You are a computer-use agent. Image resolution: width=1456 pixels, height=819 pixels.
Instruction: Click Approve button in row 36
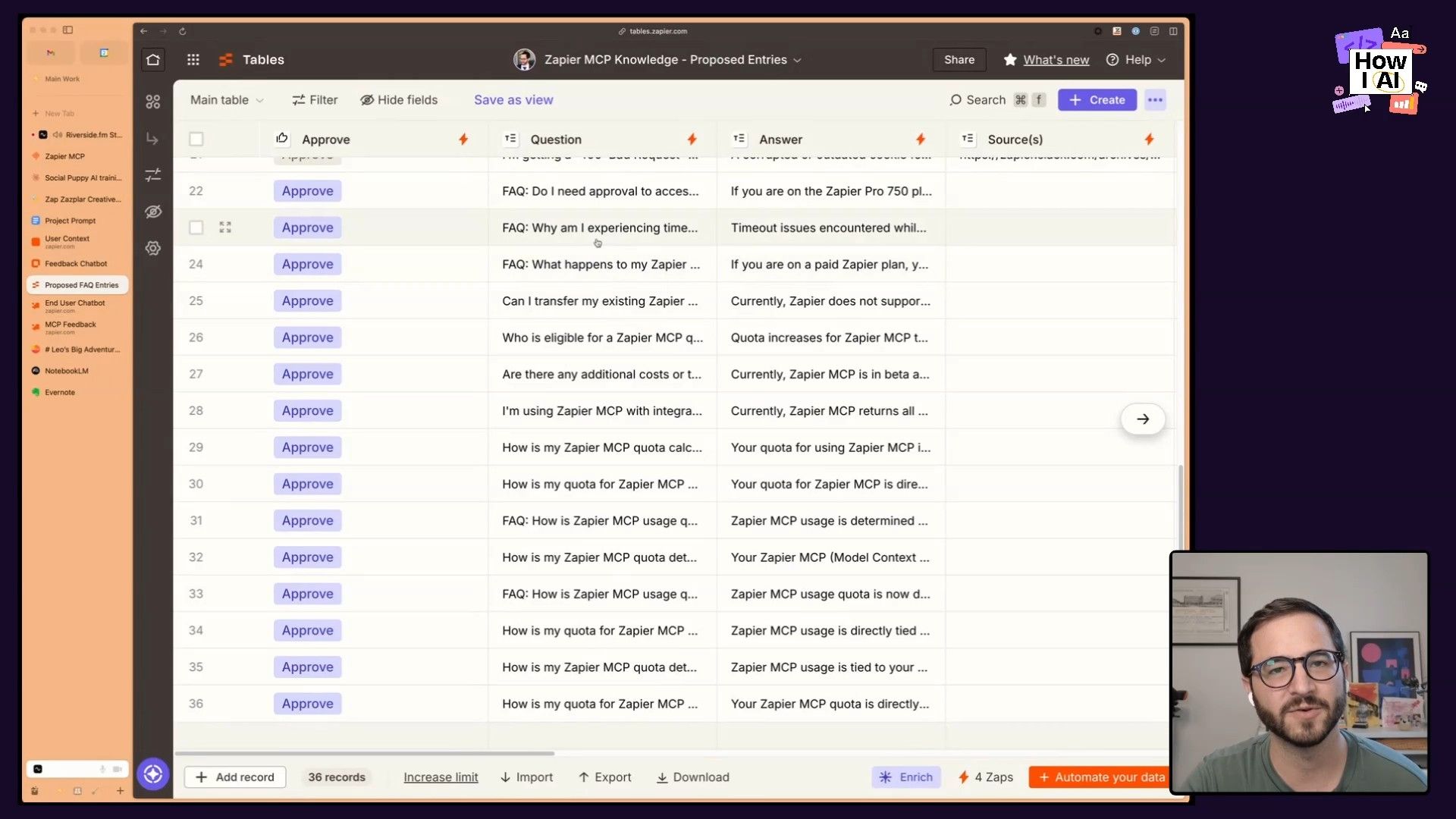coord(307,704)
